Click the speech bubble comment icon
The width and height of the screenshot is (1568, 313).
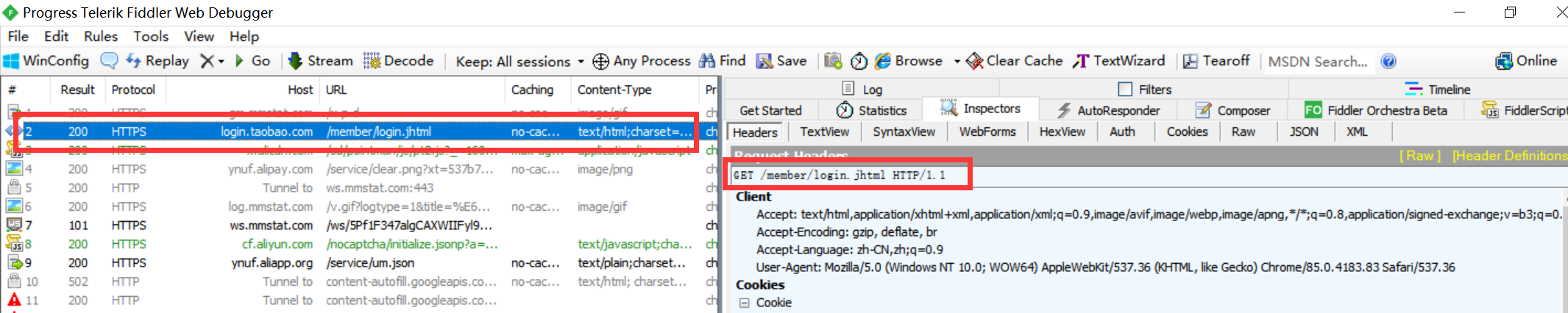click(x=109, y=61)
